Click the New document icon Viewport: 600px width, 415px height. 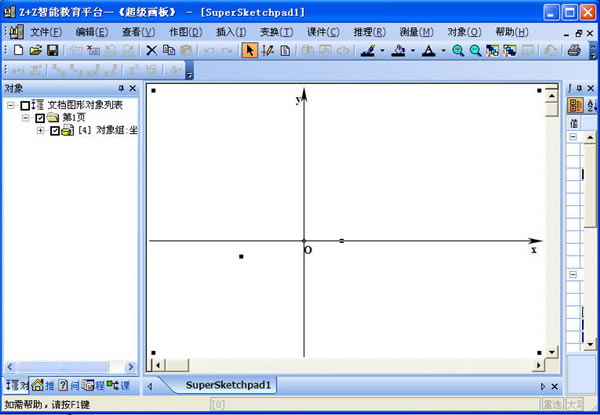click(x=18, y=50)
